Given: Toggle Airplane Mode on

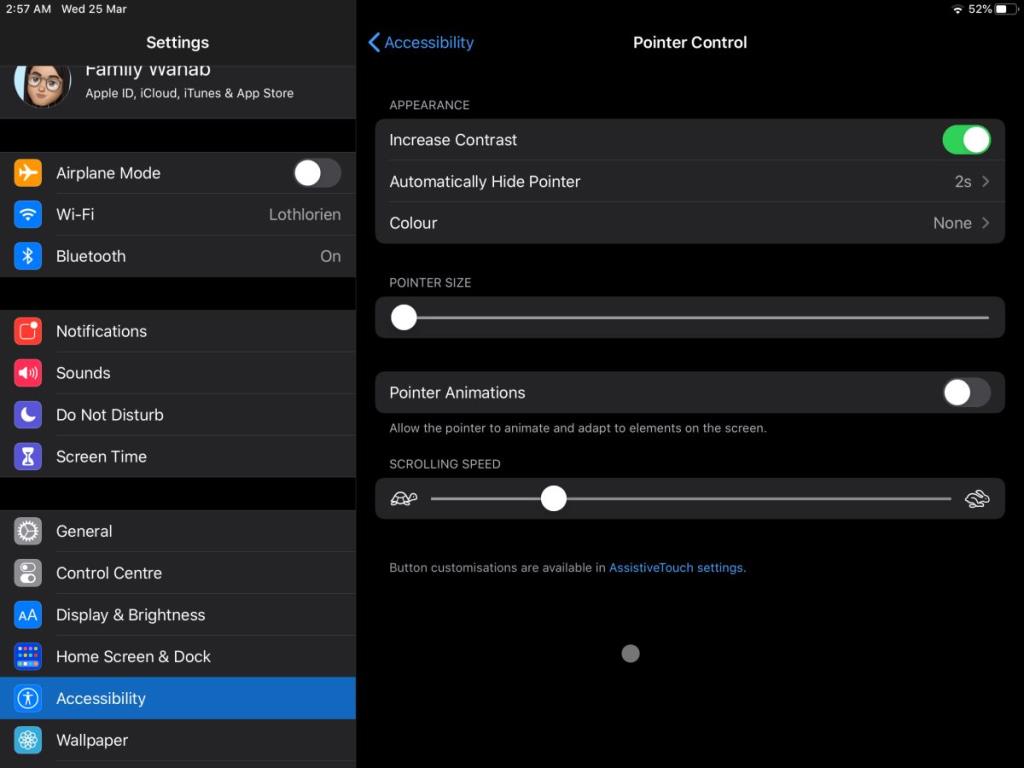Looking at the screenshot, I should pyautogui.click(x=317, y=173).
